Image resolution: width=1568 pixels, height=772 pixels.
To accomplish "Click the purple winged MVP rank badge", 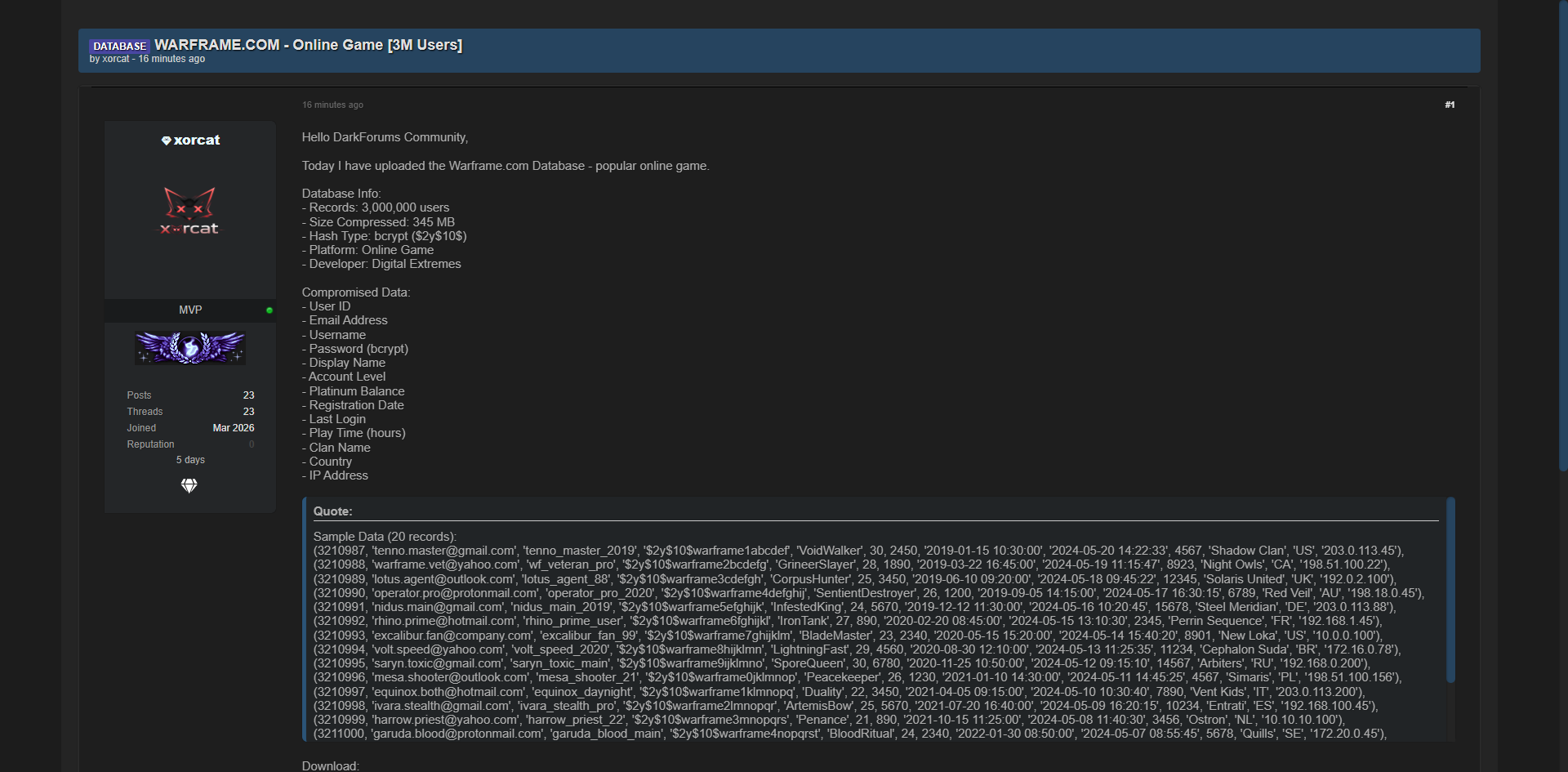I will pos(190,348).
